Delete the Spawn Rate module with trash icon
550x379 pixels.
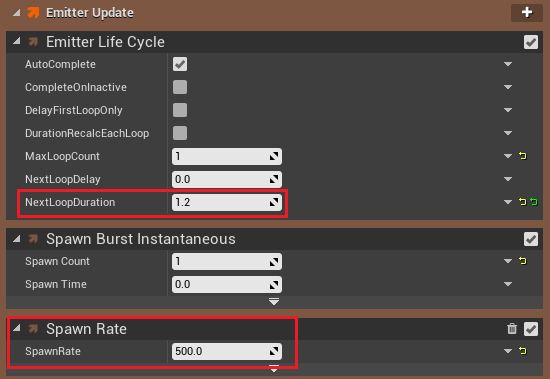pos(512,329)
